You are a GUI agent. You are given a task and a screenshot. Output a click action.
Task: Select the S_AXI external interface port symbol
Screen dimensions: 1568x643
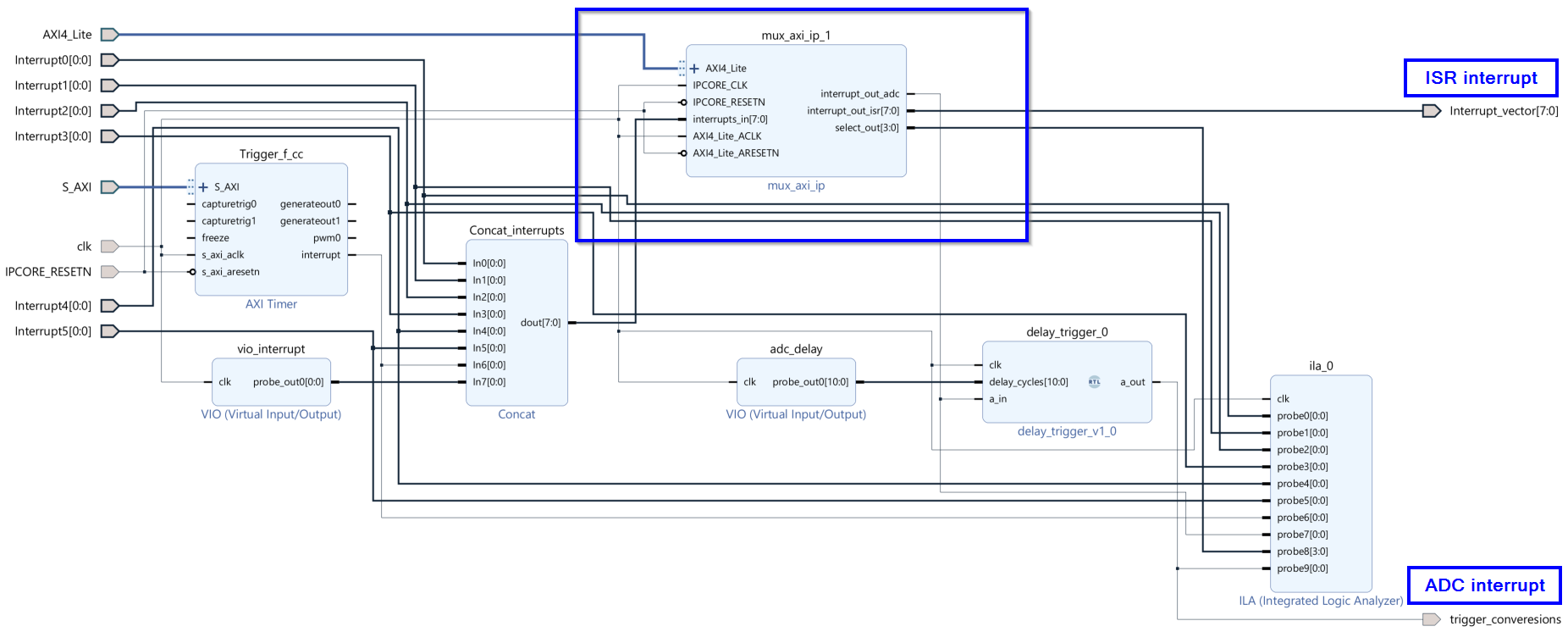109,187
